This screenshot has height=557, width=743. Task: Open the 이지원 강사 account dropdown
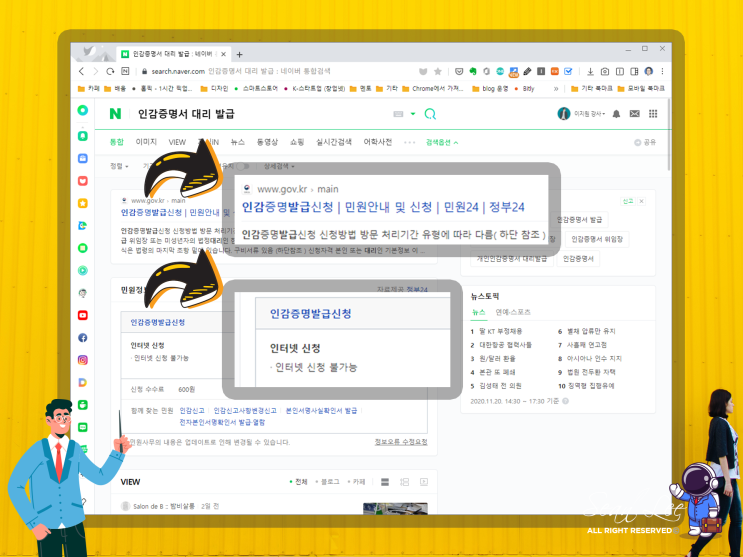589,114
